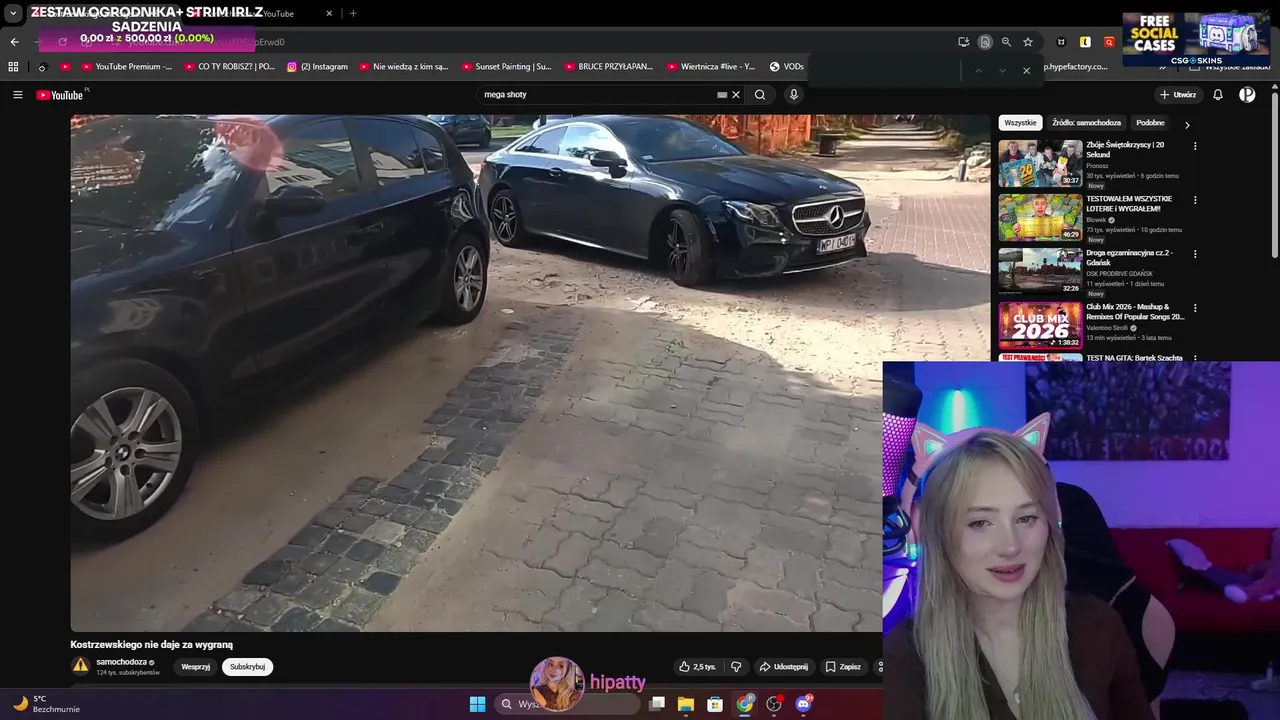Open Zbóje Świętokrzyscy video thumbnail
This screenshot has width=1280, height=720.
coord(1040,163)
